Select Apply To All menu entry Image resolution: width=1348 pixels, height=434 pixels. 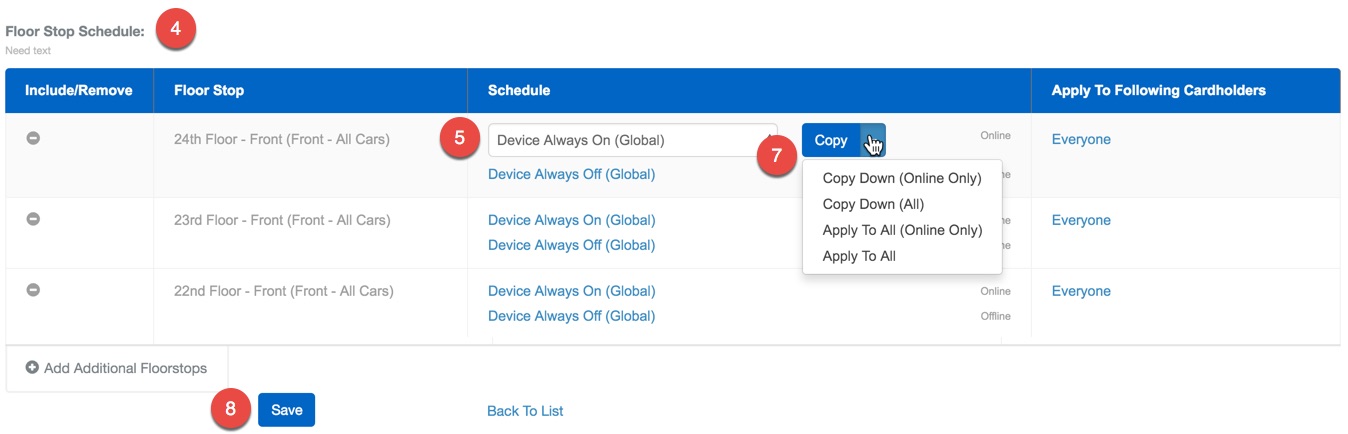pos(858,256)
